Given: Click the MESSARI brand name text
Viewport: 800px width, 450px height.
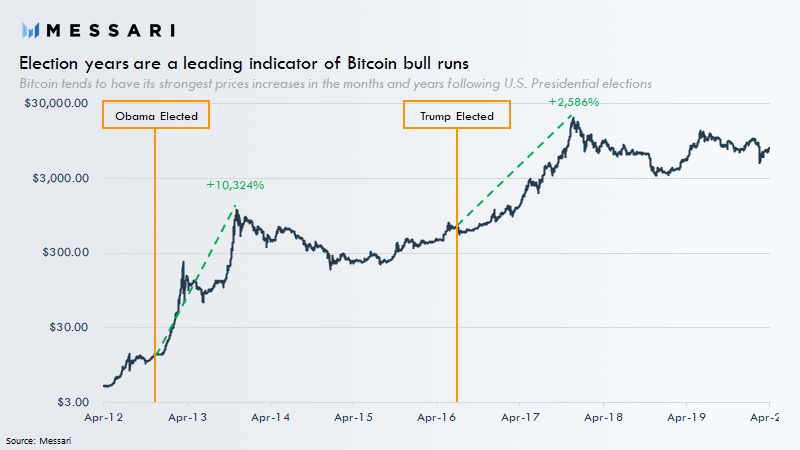Looking at the screenshot, I should pos(108,30).
